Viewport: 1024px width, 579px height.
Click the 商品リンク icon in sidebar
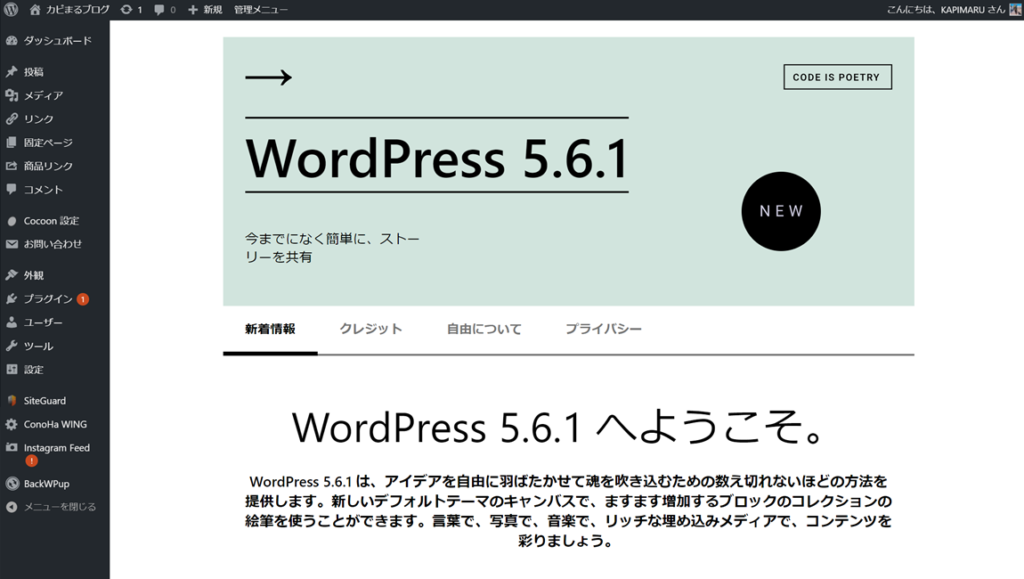tap(11, 166)
